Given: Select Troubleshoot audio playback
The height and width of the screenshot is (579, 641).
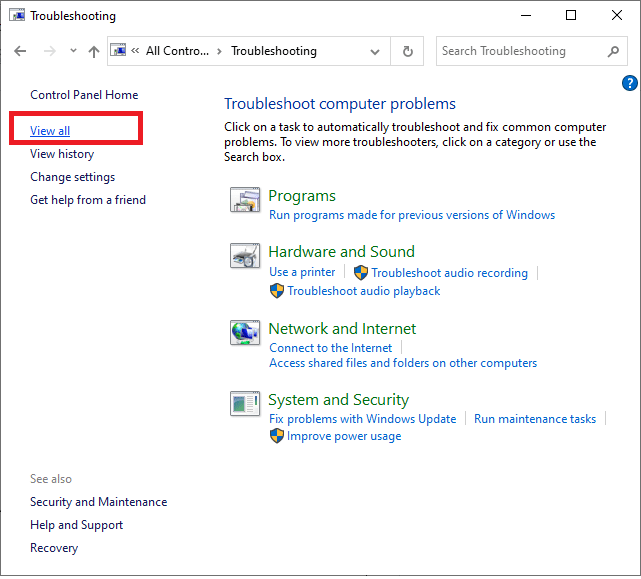Looking at the screenshot, I should click(364, 291).
